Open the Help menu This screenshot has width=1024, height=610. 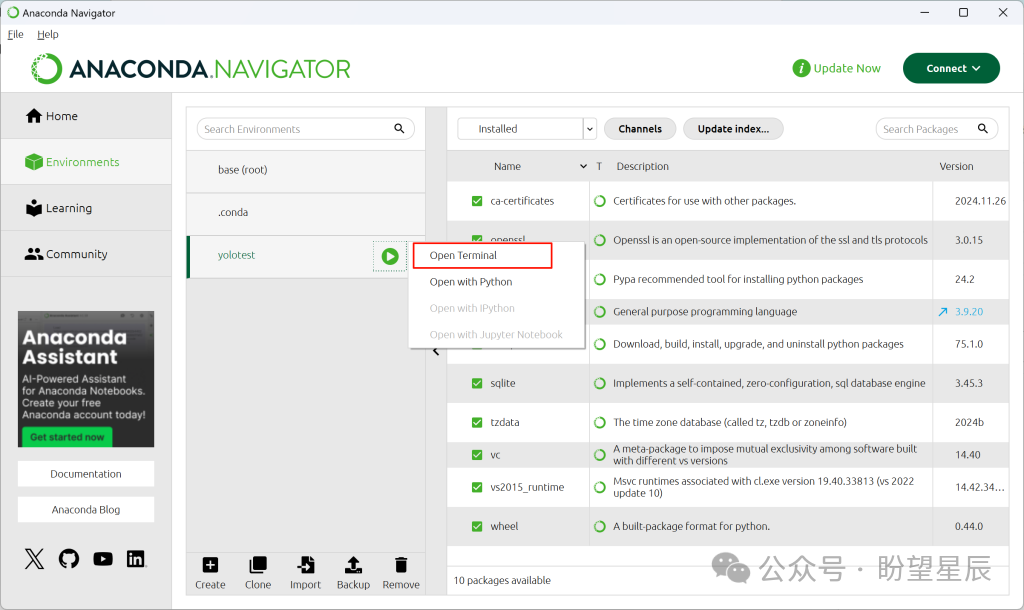coord(48,35)
